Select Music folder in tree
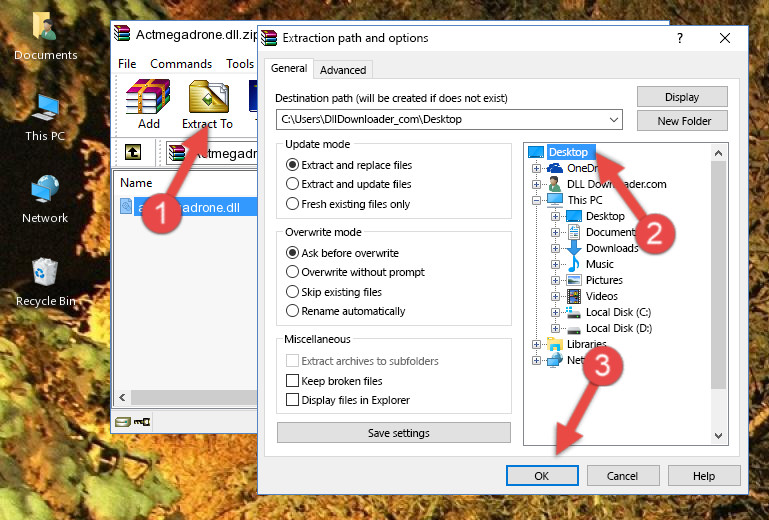This screenshot has height=520, width=769. point(599,264)
